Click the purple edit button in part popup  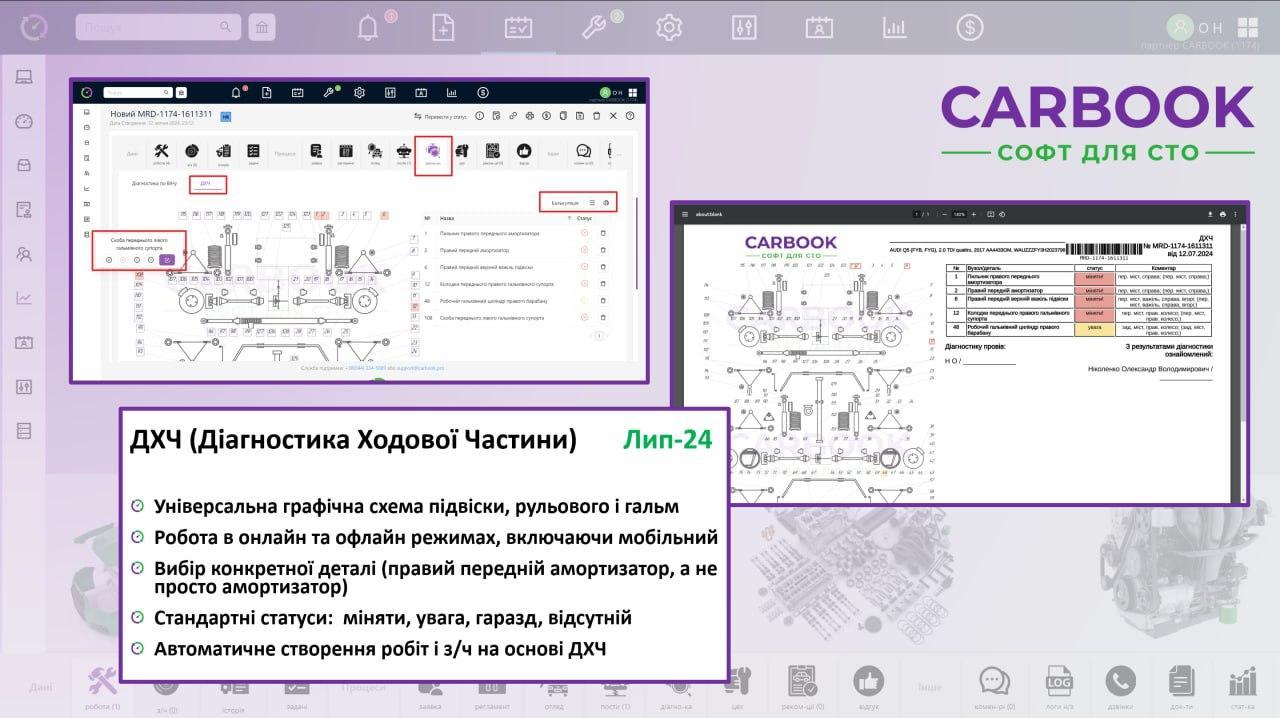coord(166,260)
